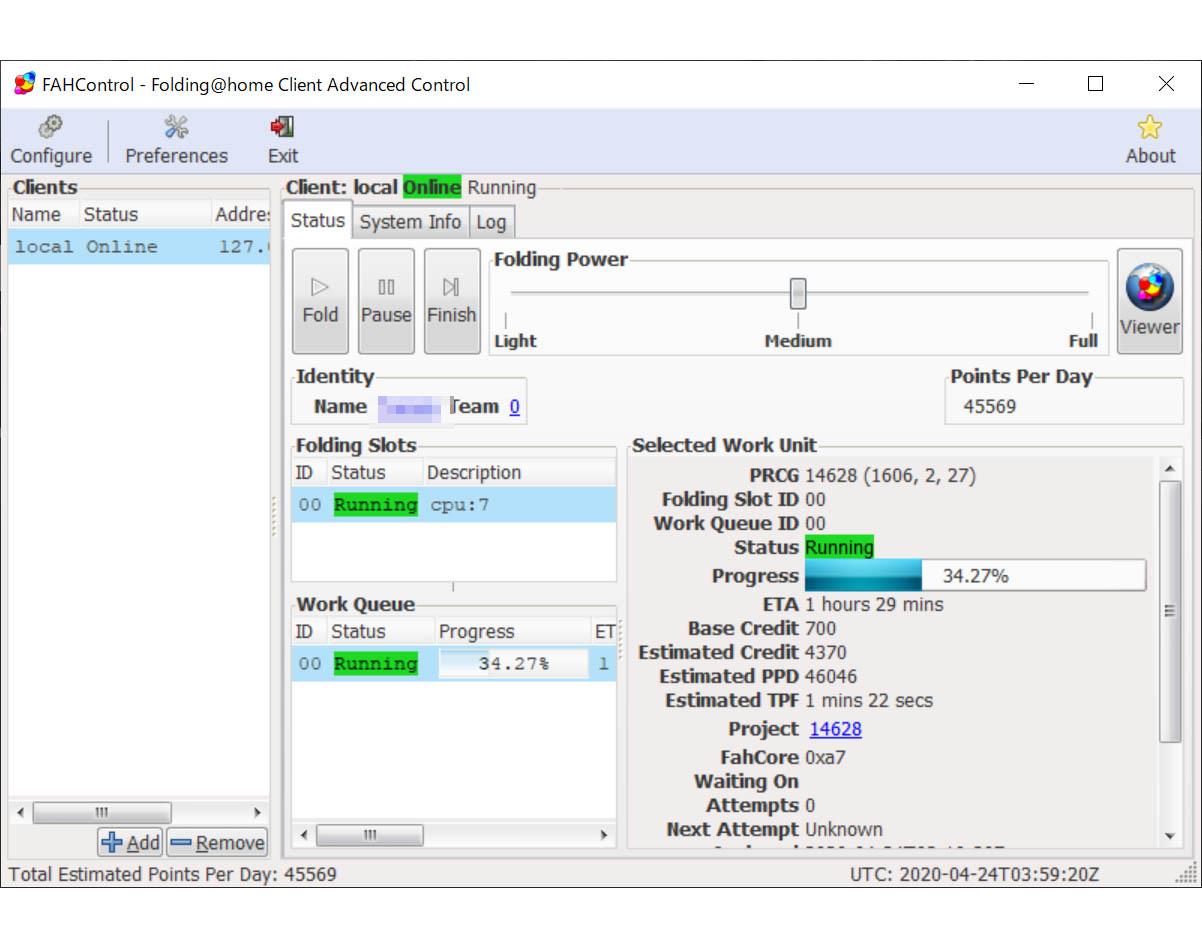The width and height of the screenshot is (1202, 948).
Task: Sort clients by Status column header
Action: [x=145, y=215]
